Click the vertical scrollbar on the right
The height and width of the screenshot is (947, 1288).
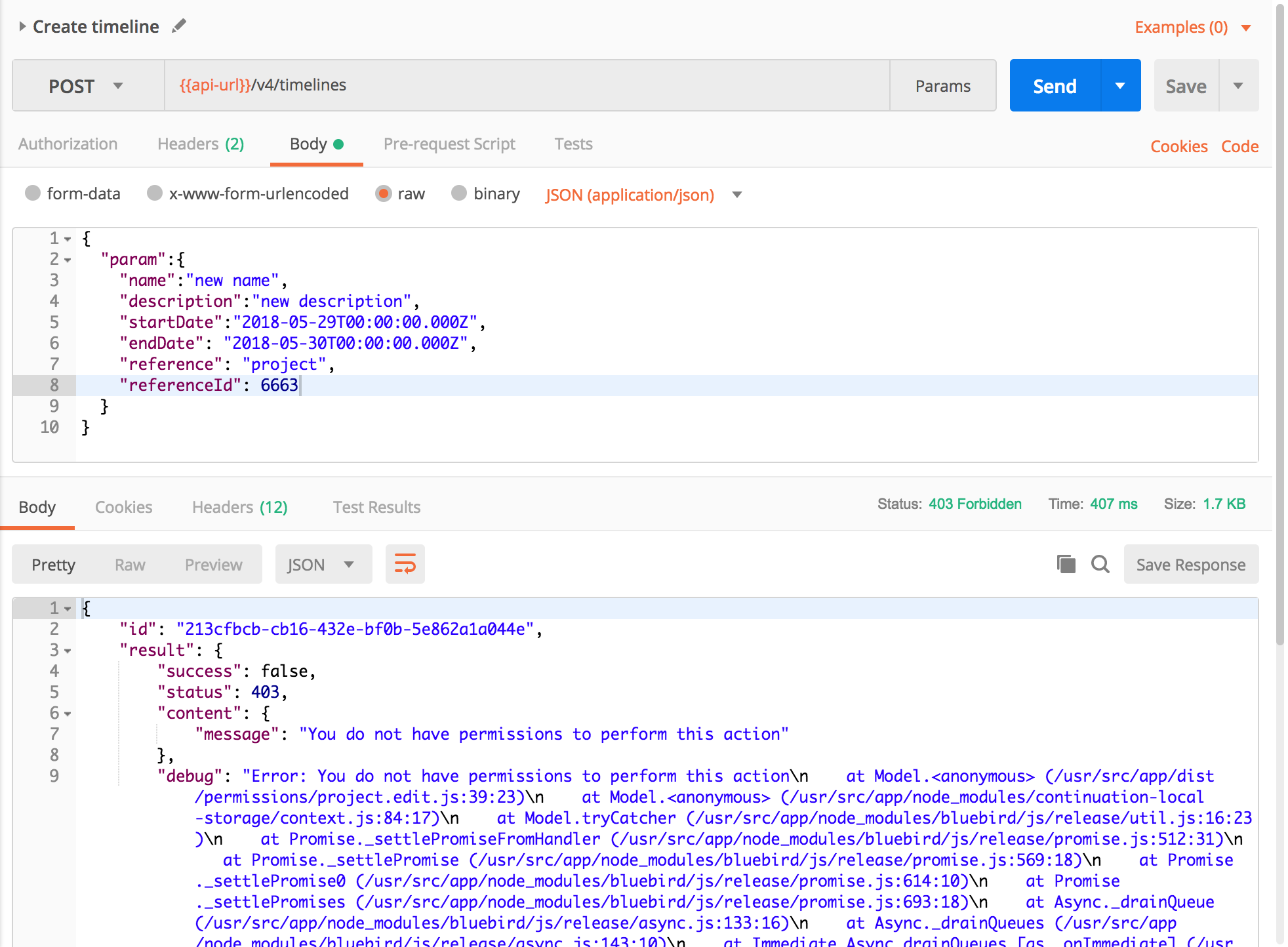coord(1279,328)
